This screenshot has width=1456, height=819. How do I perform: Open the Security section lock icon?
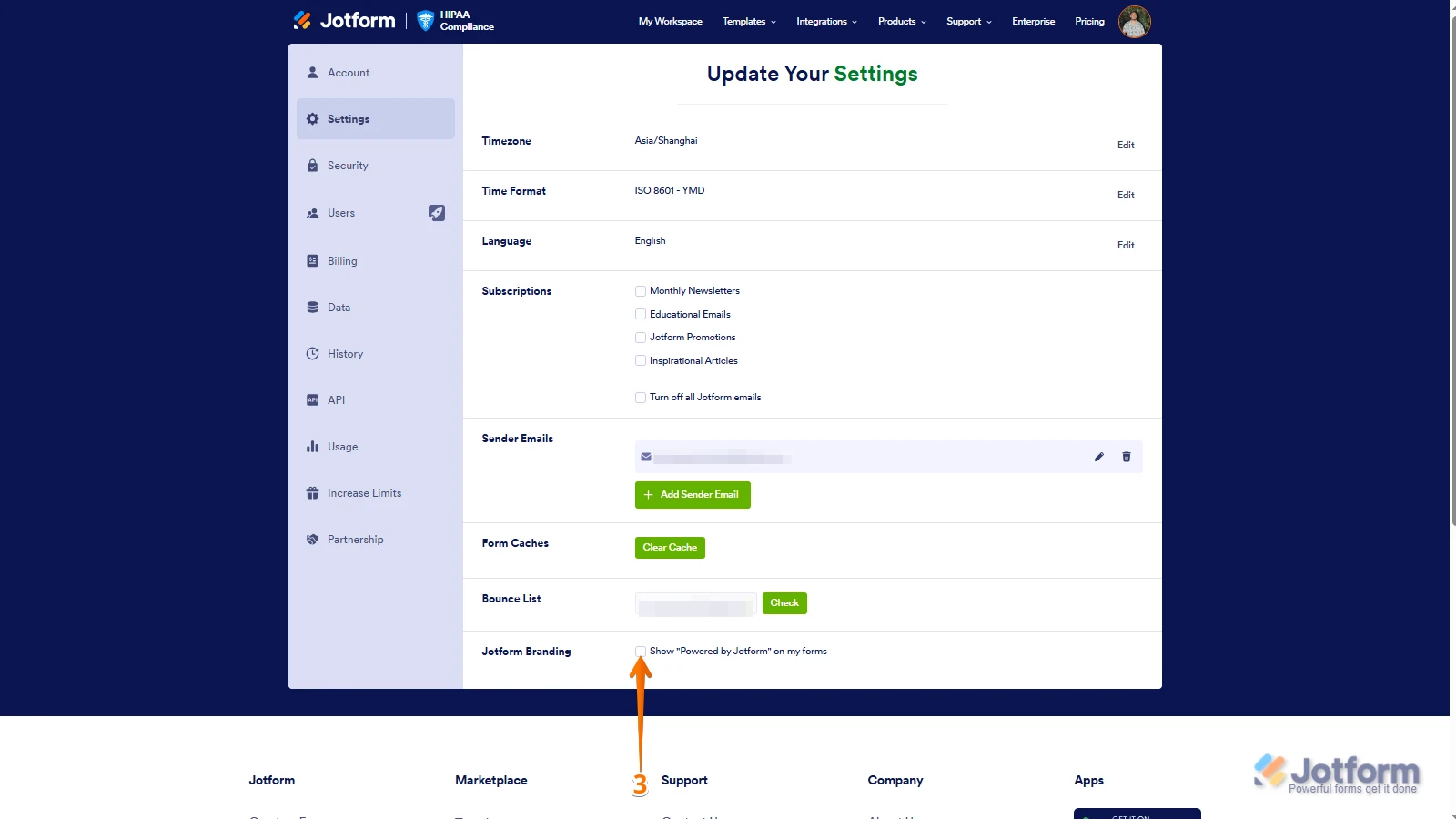coord(313,166)
